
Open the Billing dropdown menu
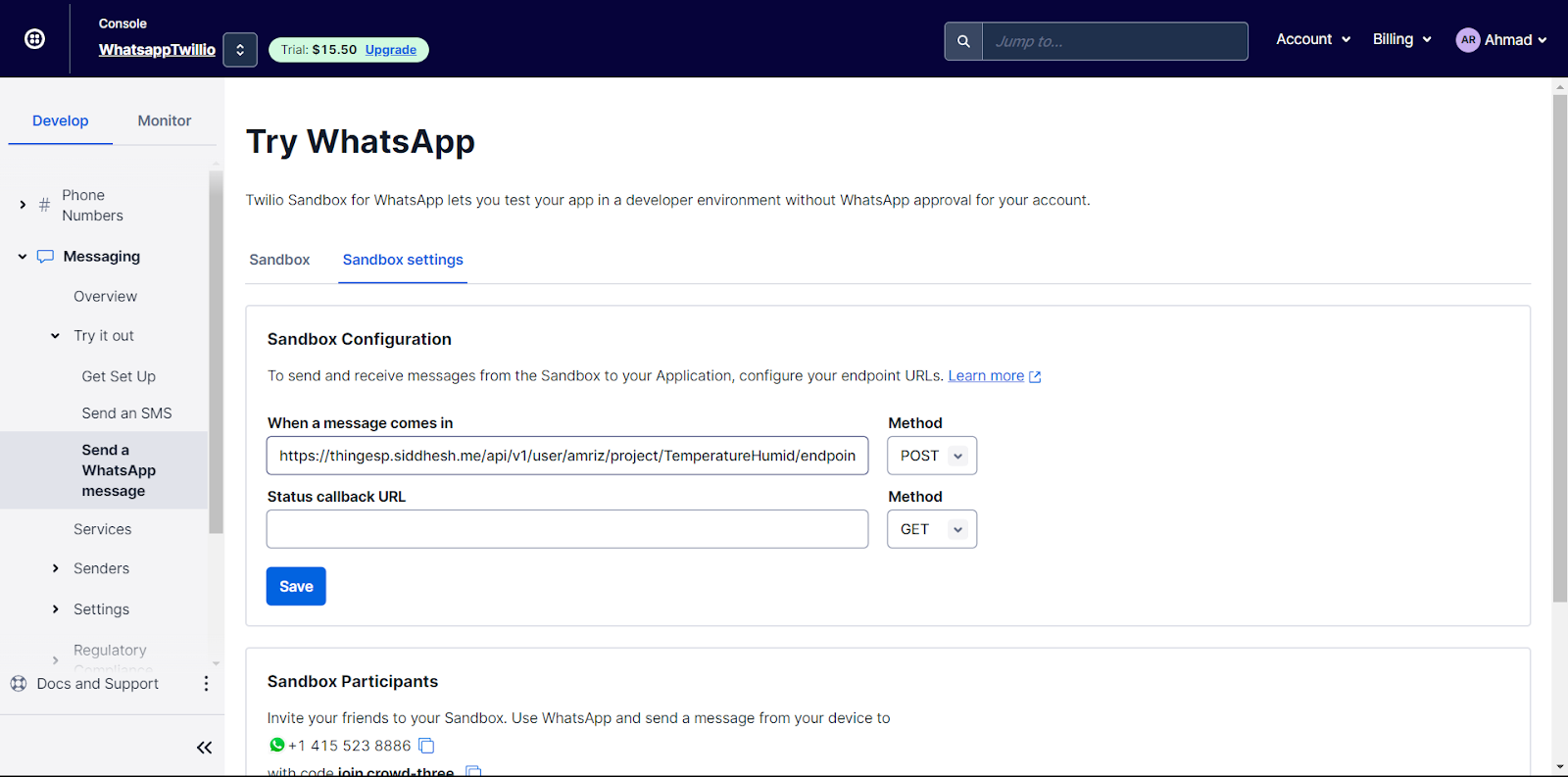1401,39
